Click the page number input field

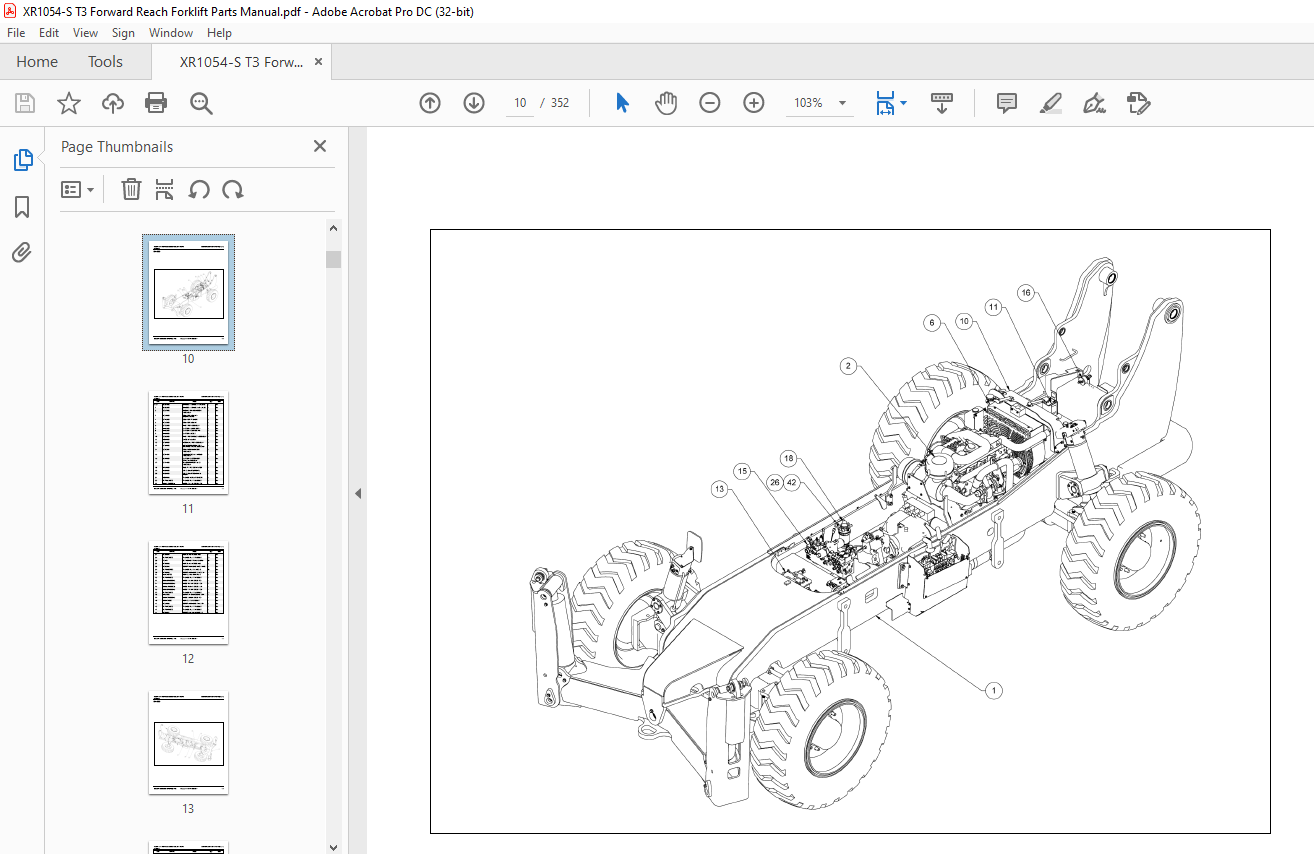520,103
